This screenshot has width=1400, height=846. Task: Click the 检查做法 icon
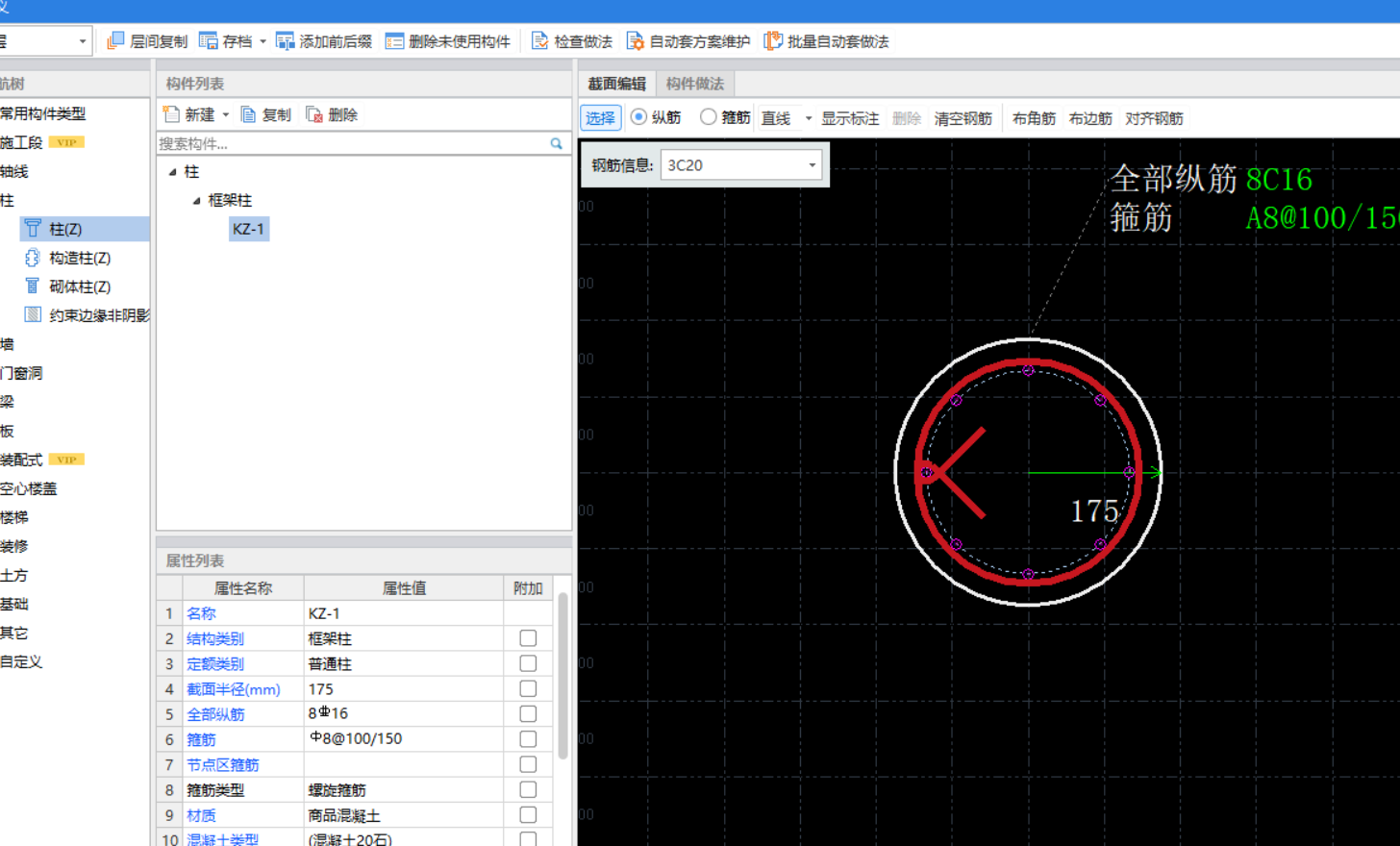point(540,40)
